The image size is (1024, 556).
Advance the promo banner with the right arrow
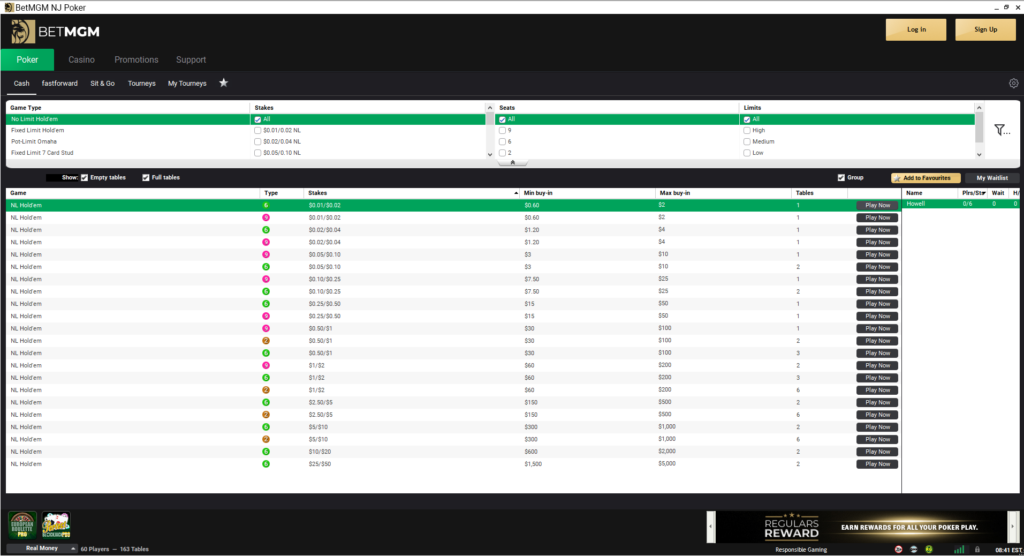(1012, 527)
